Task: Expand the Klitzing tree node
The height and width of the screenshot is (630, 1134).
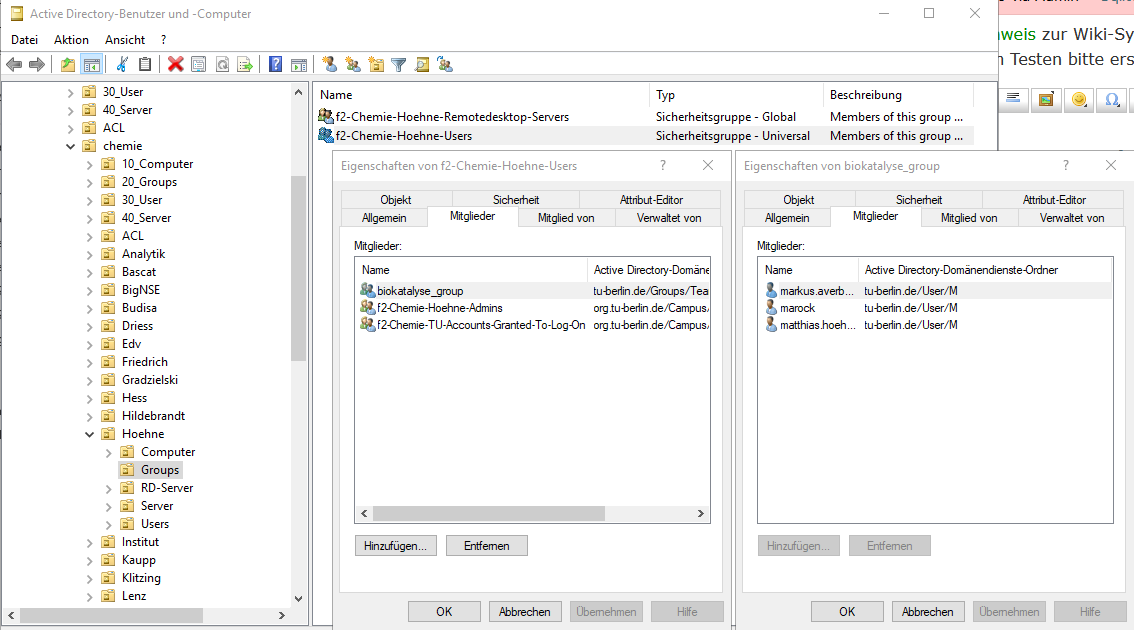Action: coord(89,578)
